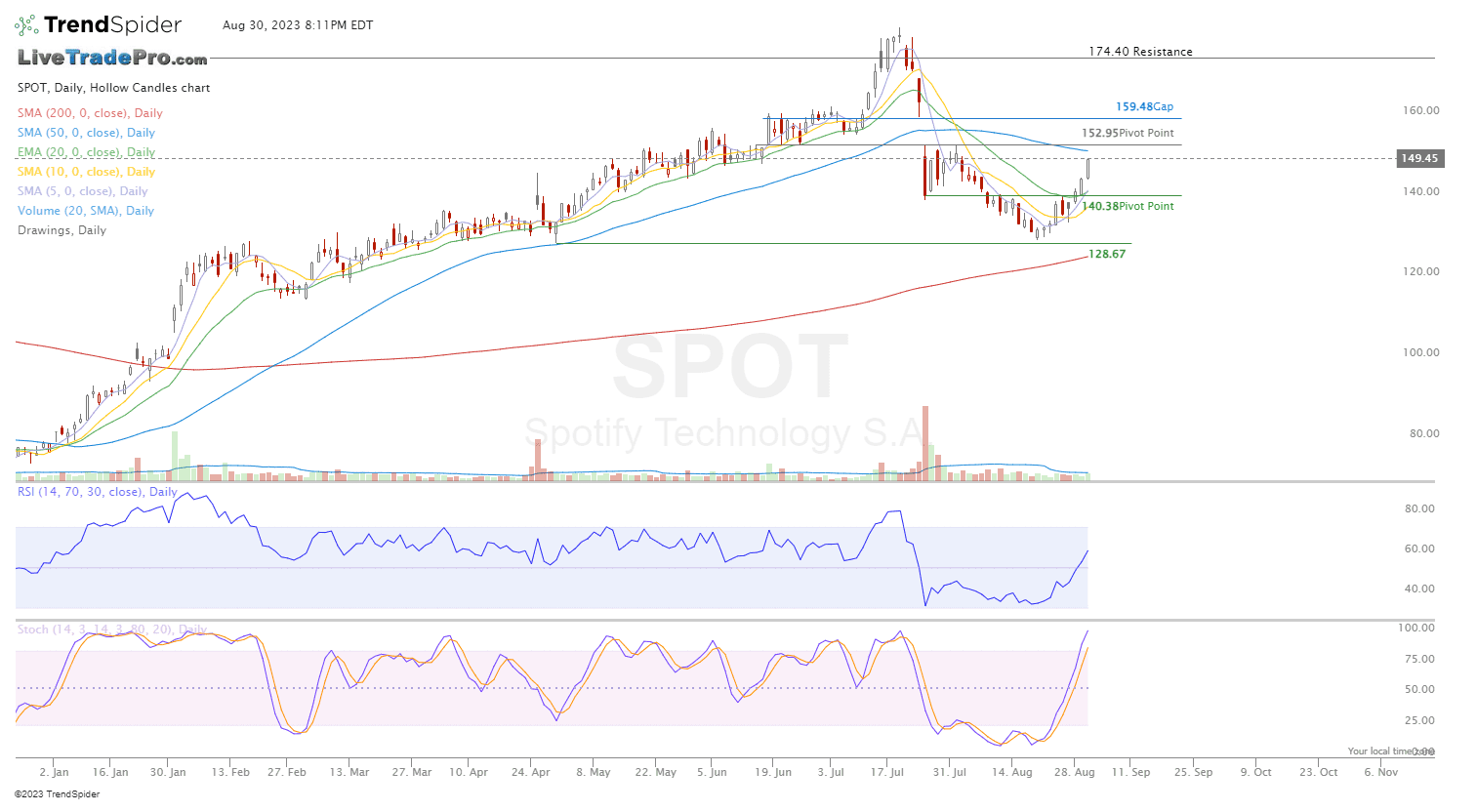This screenshot has height=812, width=1477.
Task: Click the 128.67 support level label
Action: coord(1107,254)
